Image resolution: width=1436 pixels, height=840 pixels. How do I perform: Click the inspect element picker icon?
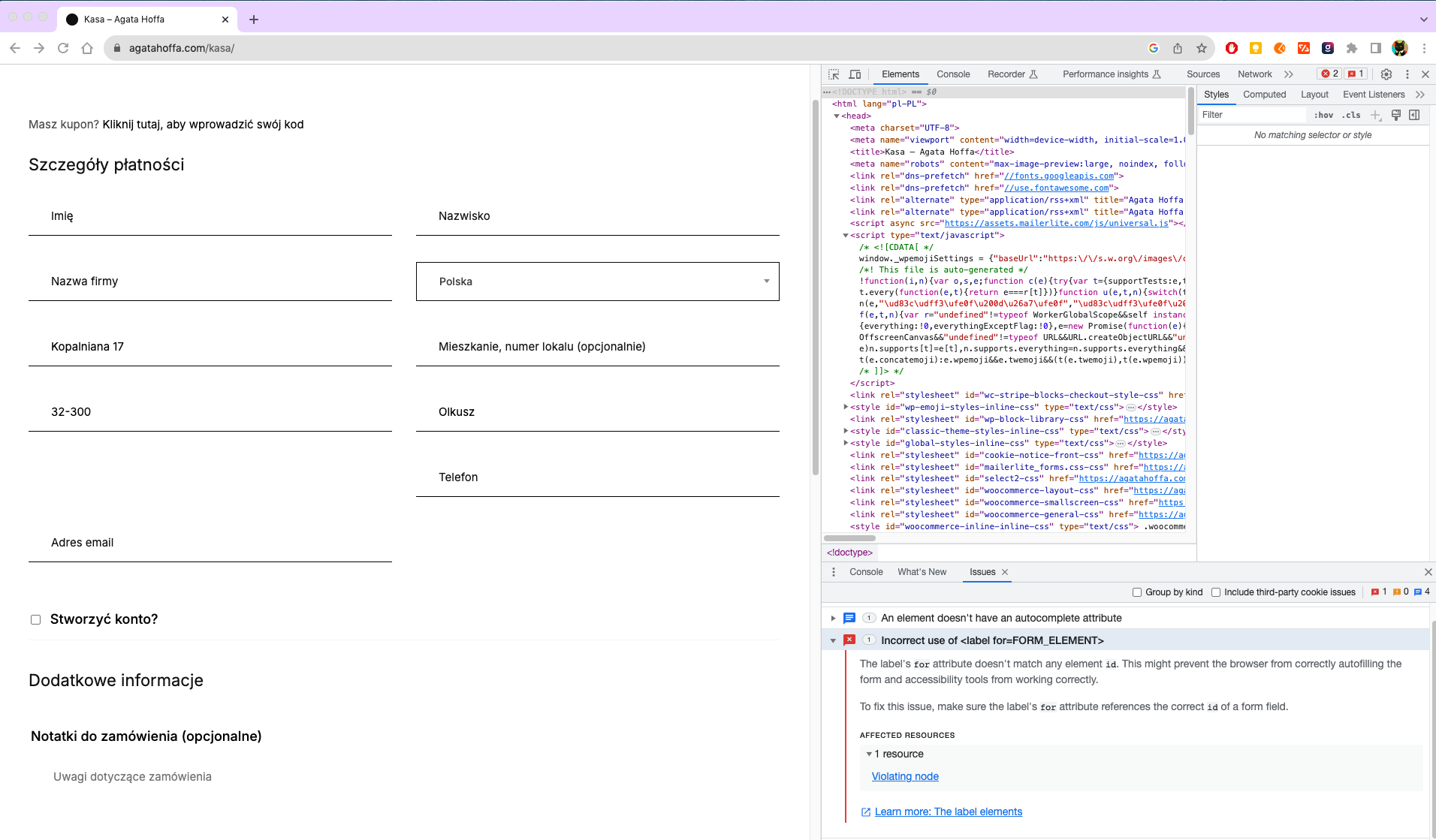[x=834, y=74]
